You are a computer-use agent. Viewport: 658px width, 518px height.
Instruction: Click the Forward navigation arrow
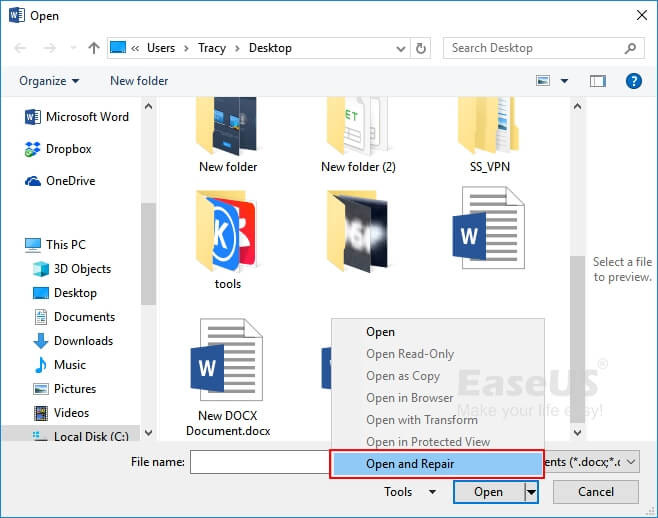50,48
